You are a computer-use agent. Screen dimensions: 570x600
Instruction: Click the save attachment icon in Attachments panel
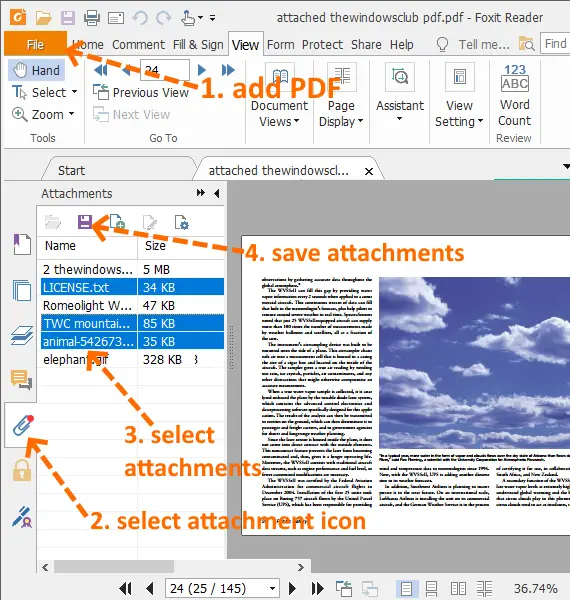85,222
